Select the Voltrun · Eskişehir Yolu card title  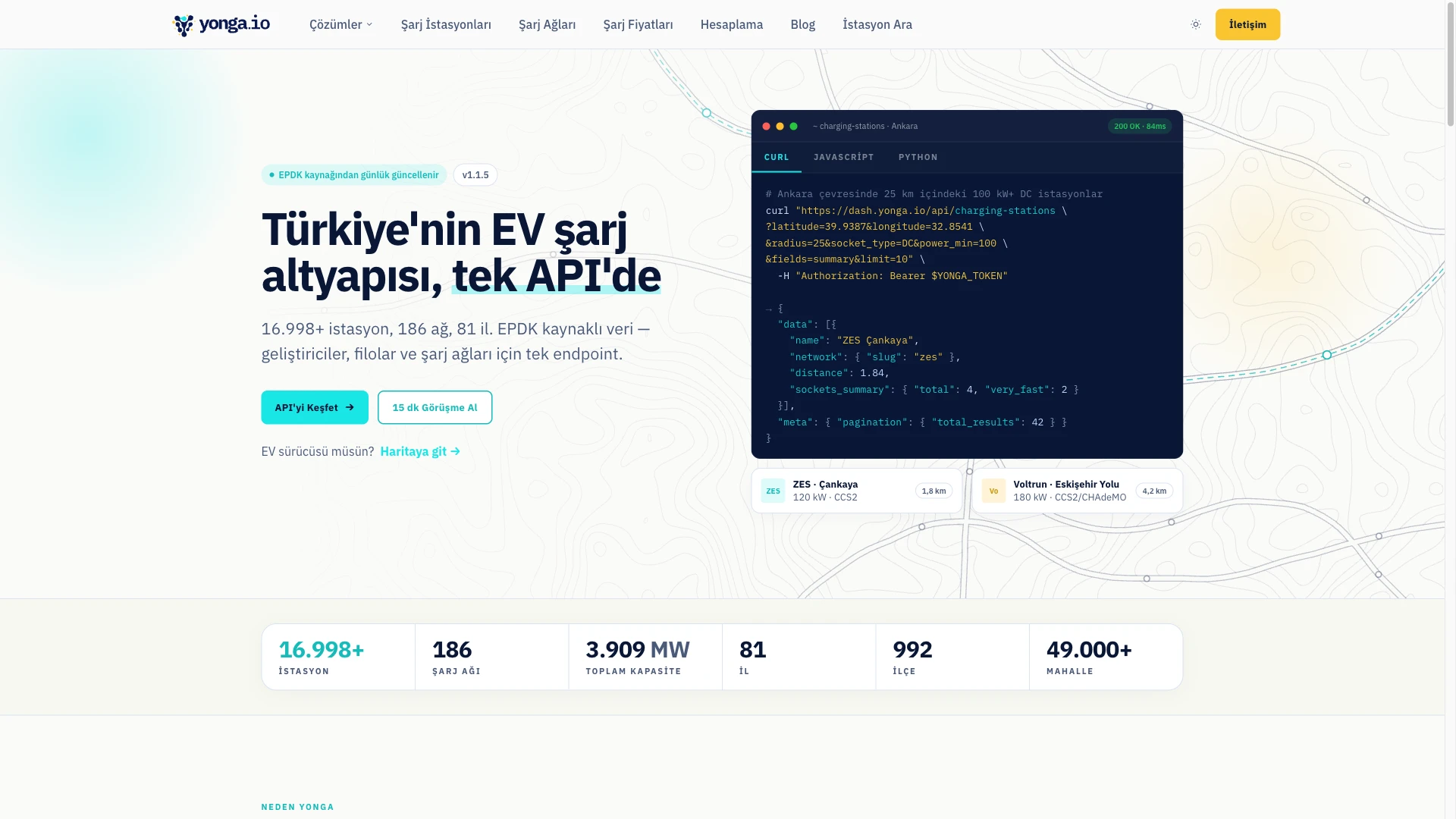pos(1066,485)
